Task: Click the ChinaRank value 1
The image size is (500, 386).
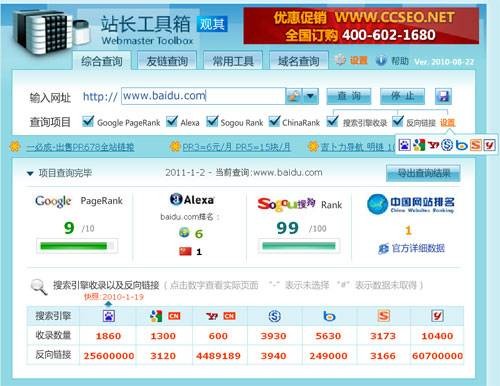Action: tap(408, 230)
